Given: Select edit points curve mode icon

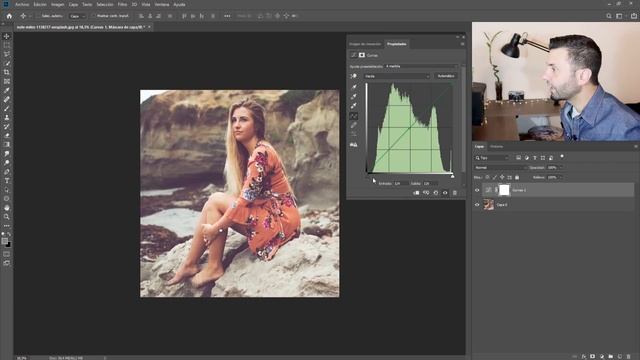Looking at the screenshot, I should coord(354,116).
